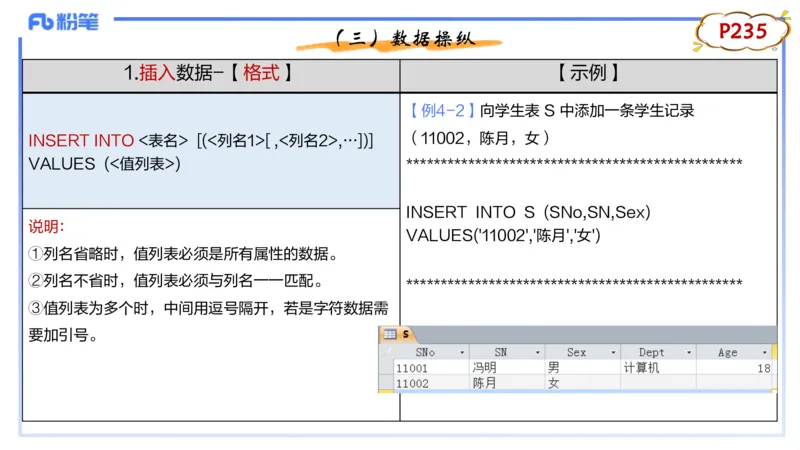Viewport: 800px width, 450px height.
Task: Click the Age column header
Action: (734, 352)
